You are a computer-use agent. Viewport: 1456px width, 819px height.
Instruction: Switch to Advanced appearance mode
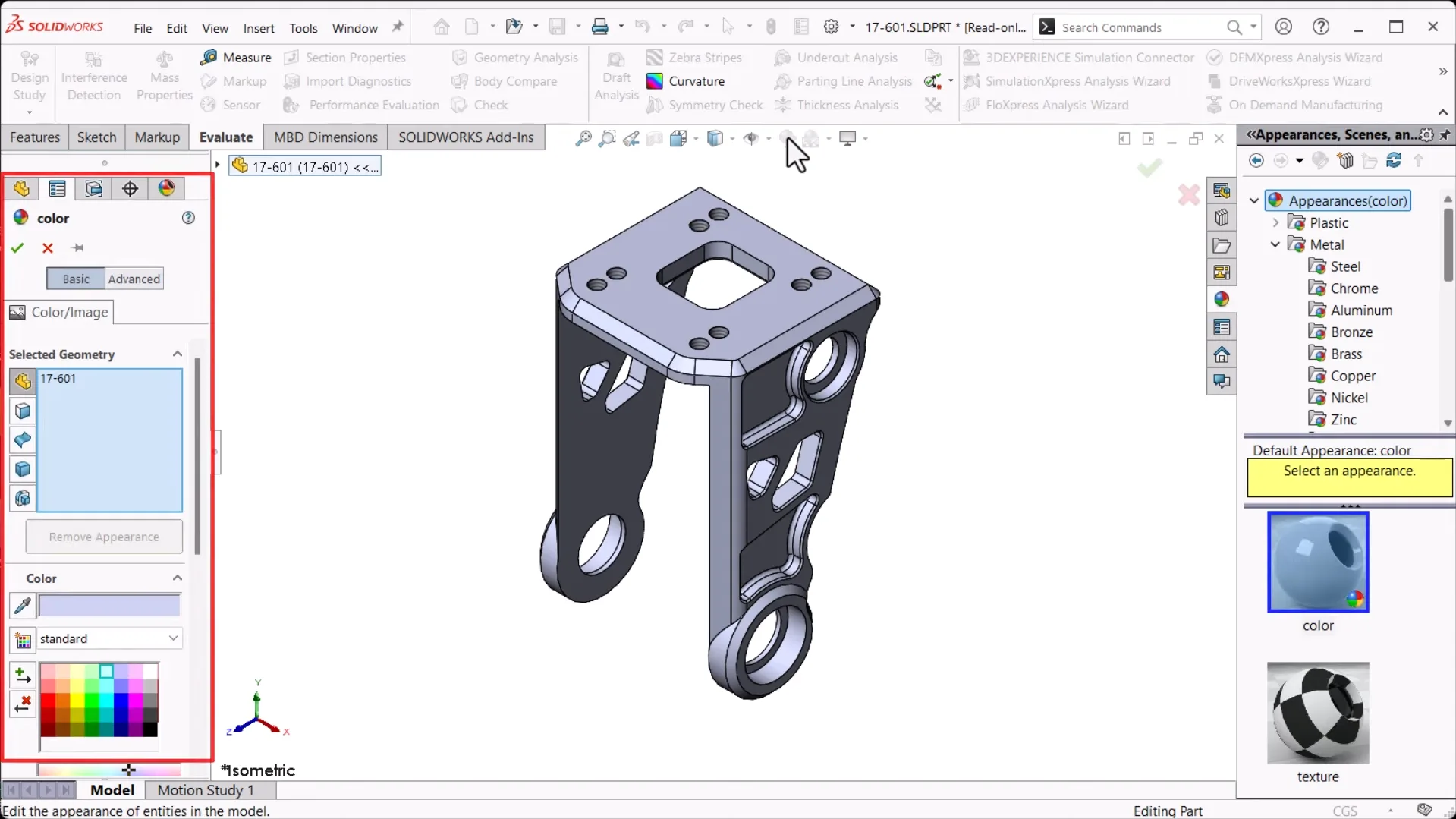coord(134,279)
